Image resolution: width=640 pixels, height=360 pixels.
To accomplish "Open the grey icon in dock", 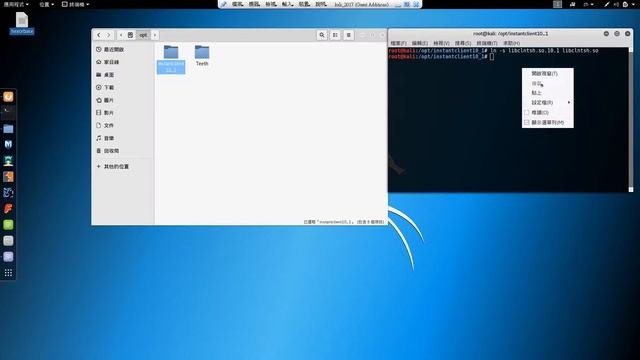I will (8, 241).
